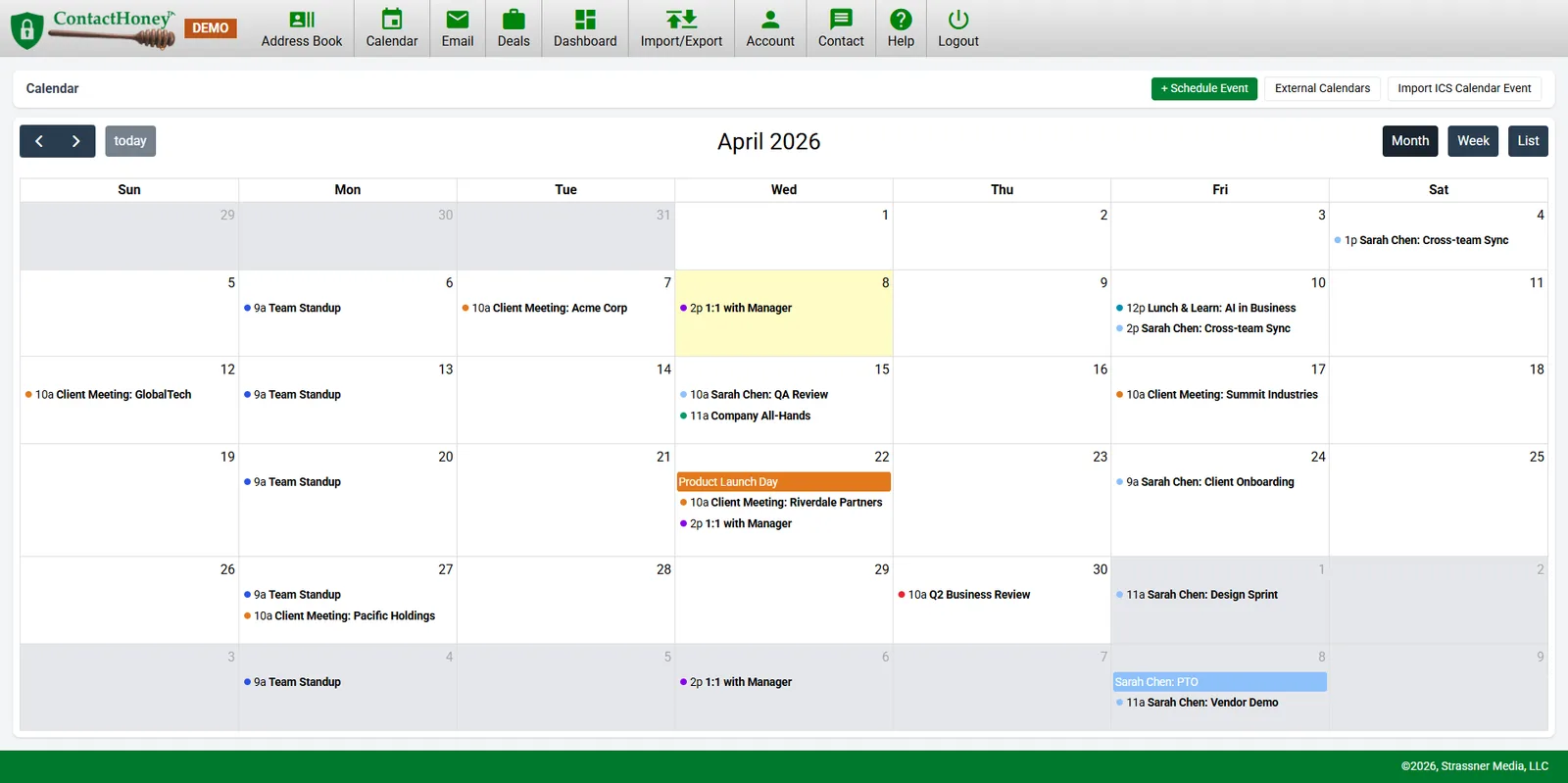Screen dimensions: 1568x783
Task: Click the Logout power icon
Action: 958,20
